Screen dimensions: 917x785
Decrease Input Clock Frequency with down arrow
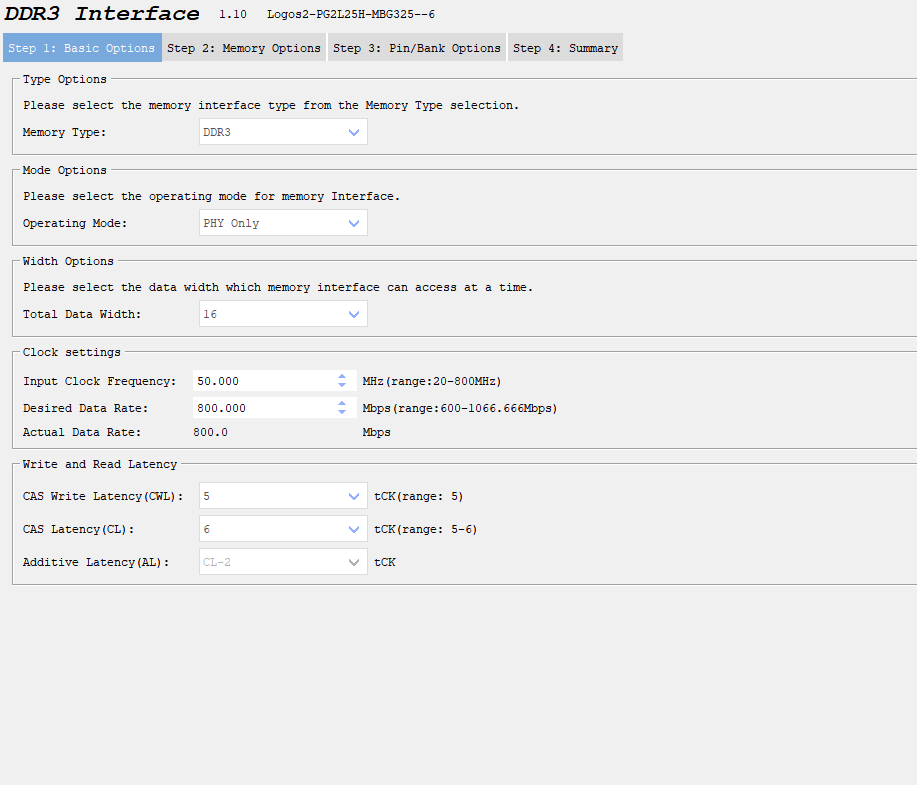pyautogui.click(x=342, y=385)
